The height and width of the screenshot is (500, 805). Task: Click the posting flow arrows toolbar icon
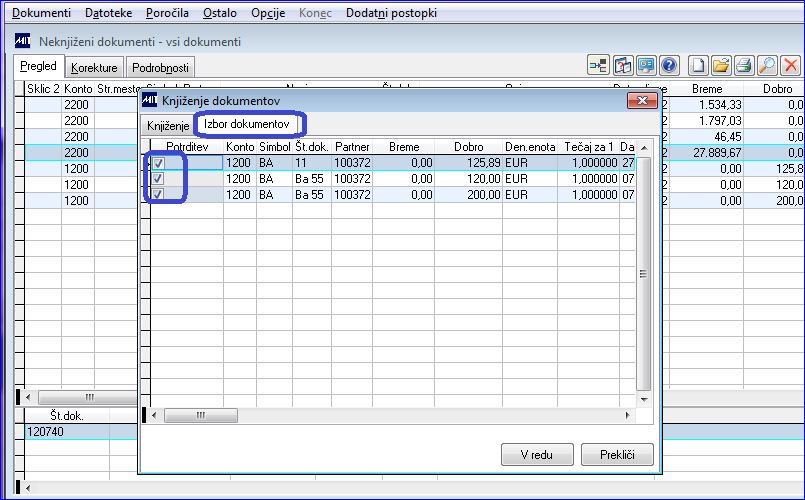(x=598, y=66)
